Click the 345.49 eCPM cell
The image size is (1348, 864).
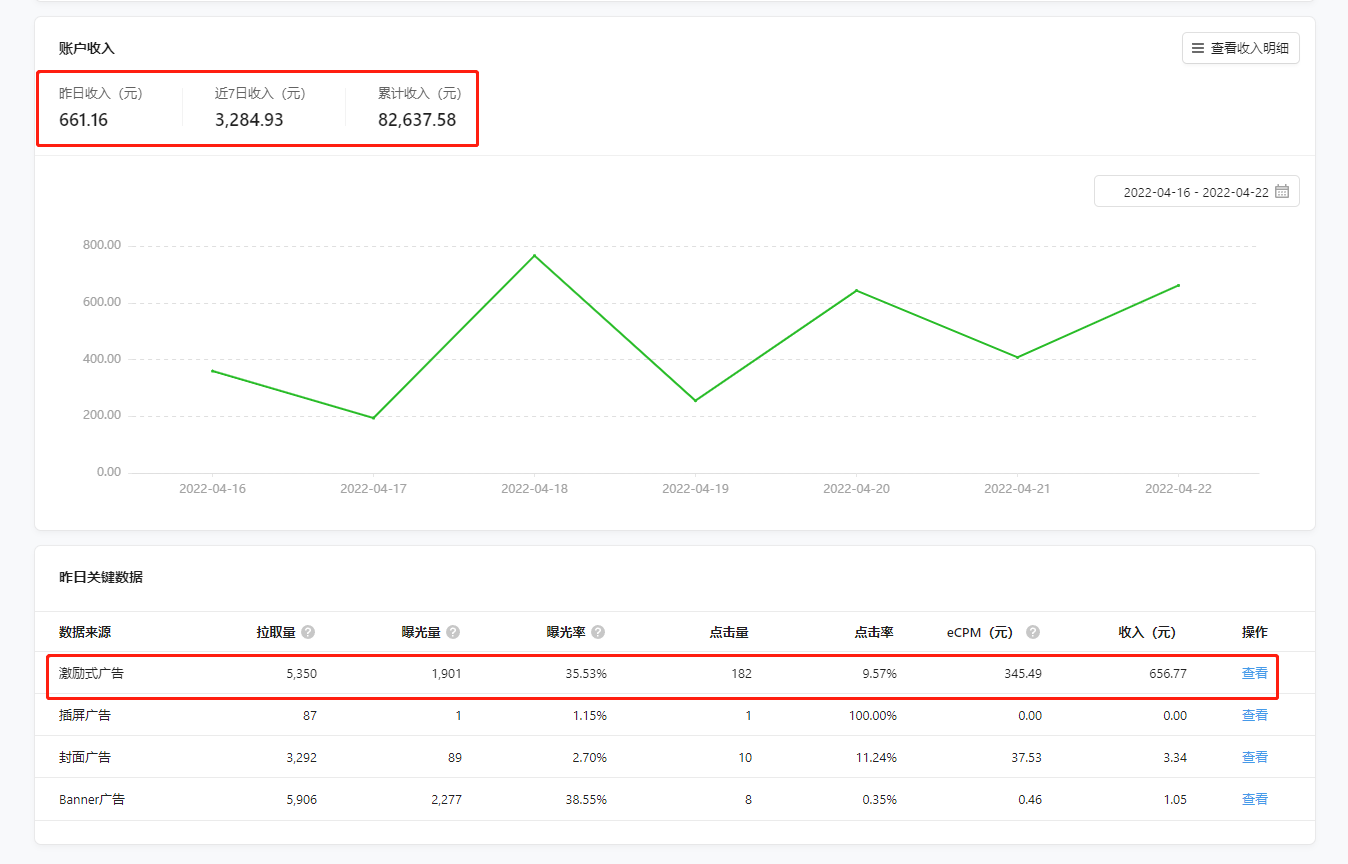point(1023,674)
